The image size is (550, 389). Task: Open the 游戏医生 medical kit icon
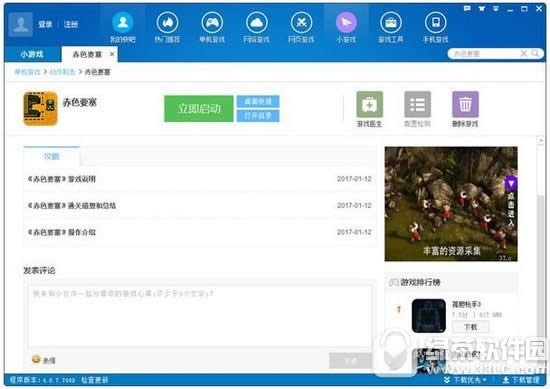pos(369,105)
